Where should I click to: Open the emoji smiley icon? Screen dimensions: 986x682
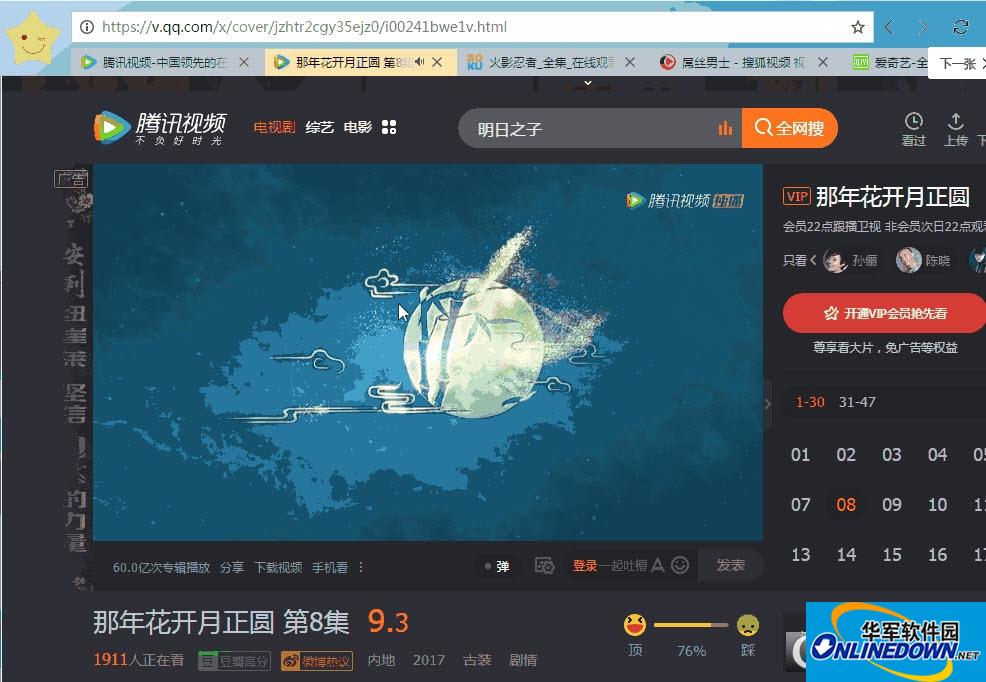(680, 566)
